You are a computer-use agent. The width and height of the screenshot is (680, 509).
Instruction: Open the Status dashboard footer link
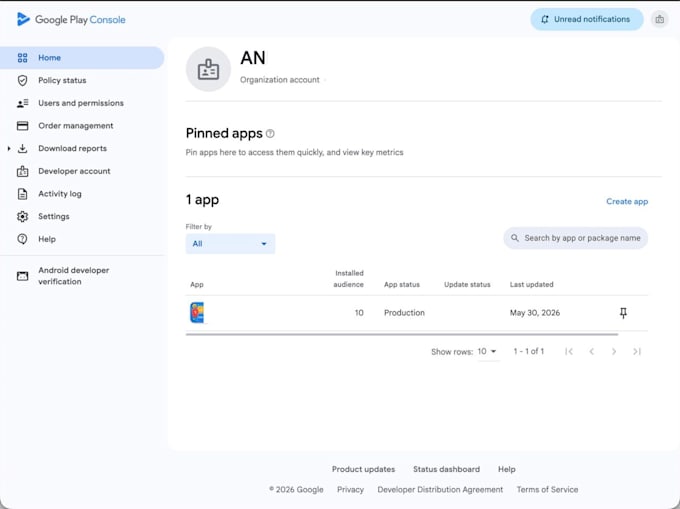click(x=446, y=469)
